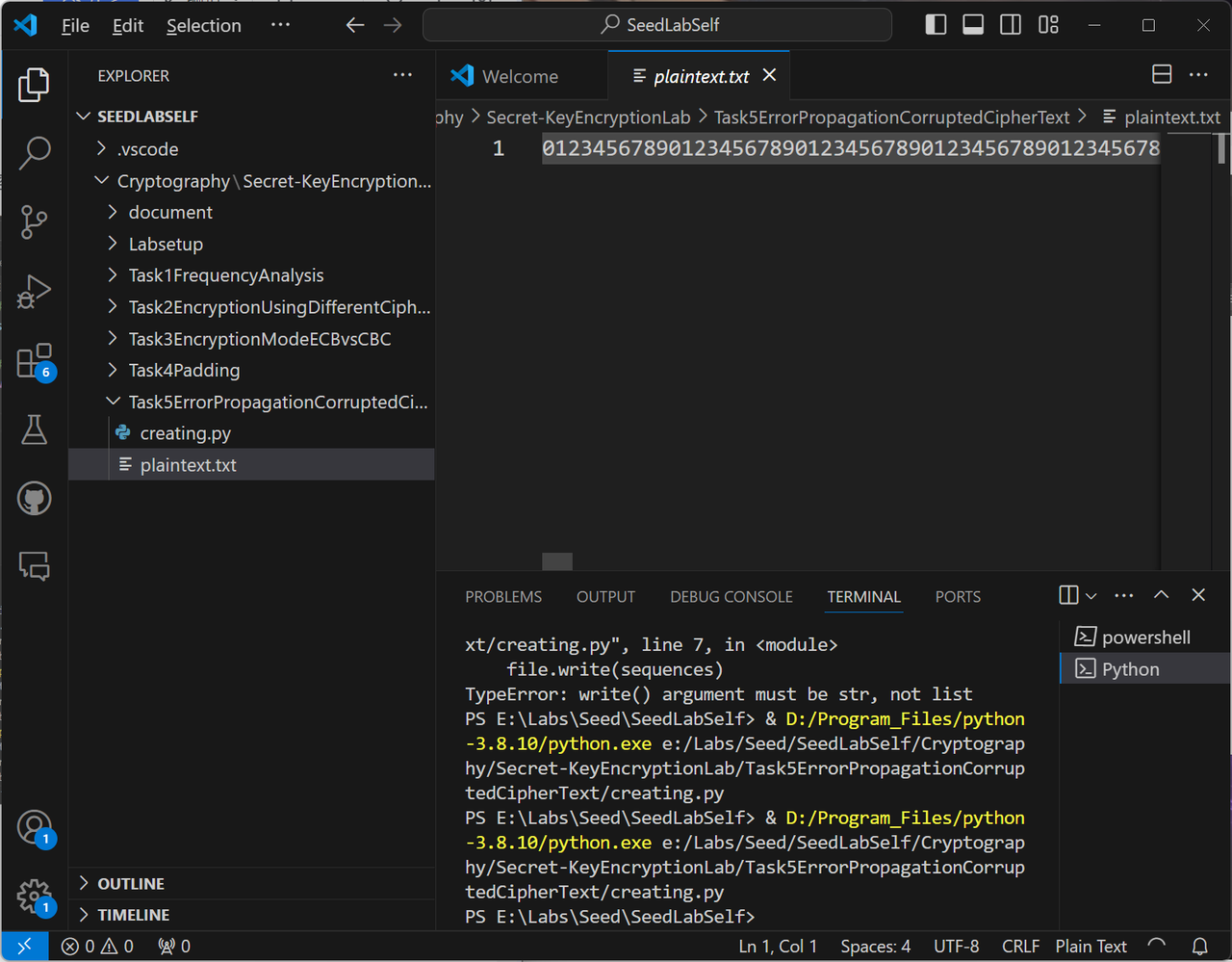Maximize the panel size with the up chevron
1232x962 pixels.
coord(1162,595)
